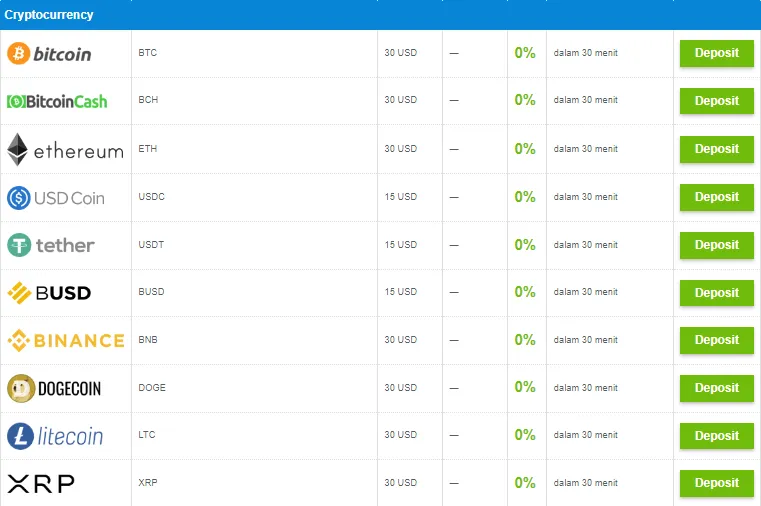Viewport: 761px width, 506px height.
Task: Deposit using DOGECOIN
Action: 716,388
